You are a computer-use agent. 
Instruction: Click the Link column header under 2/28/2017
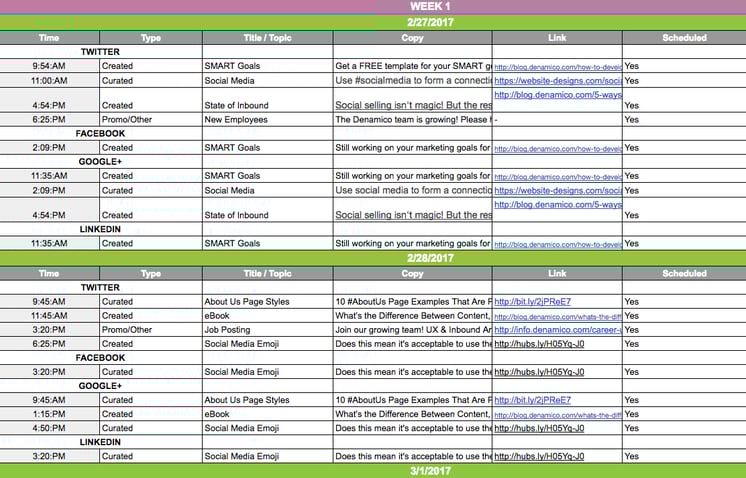point(557,273)
